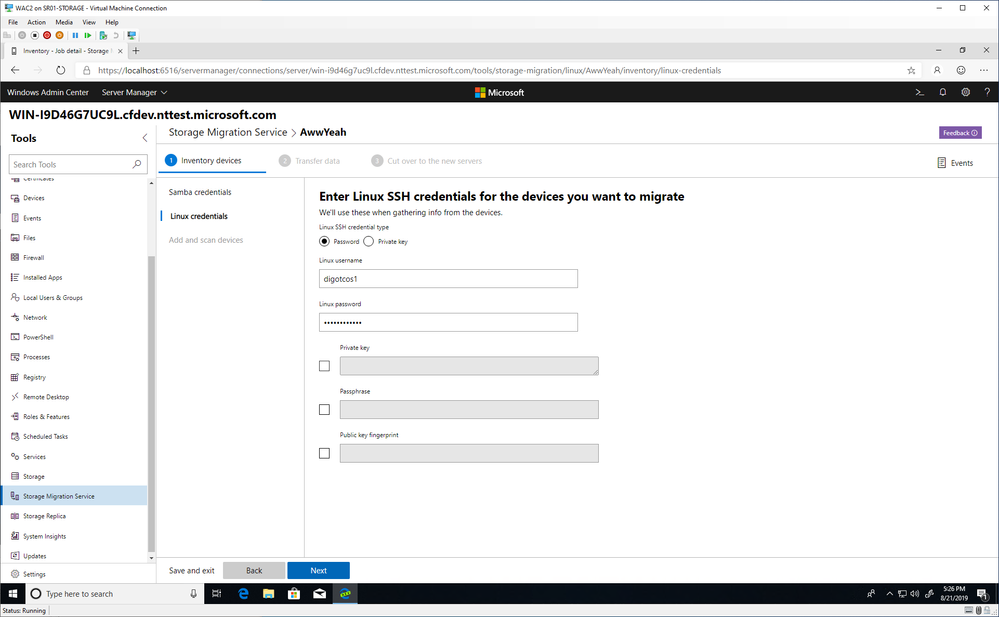The image size is (999, 617).
Task: Open Storage Replica tool
Action: click(44, 516)
